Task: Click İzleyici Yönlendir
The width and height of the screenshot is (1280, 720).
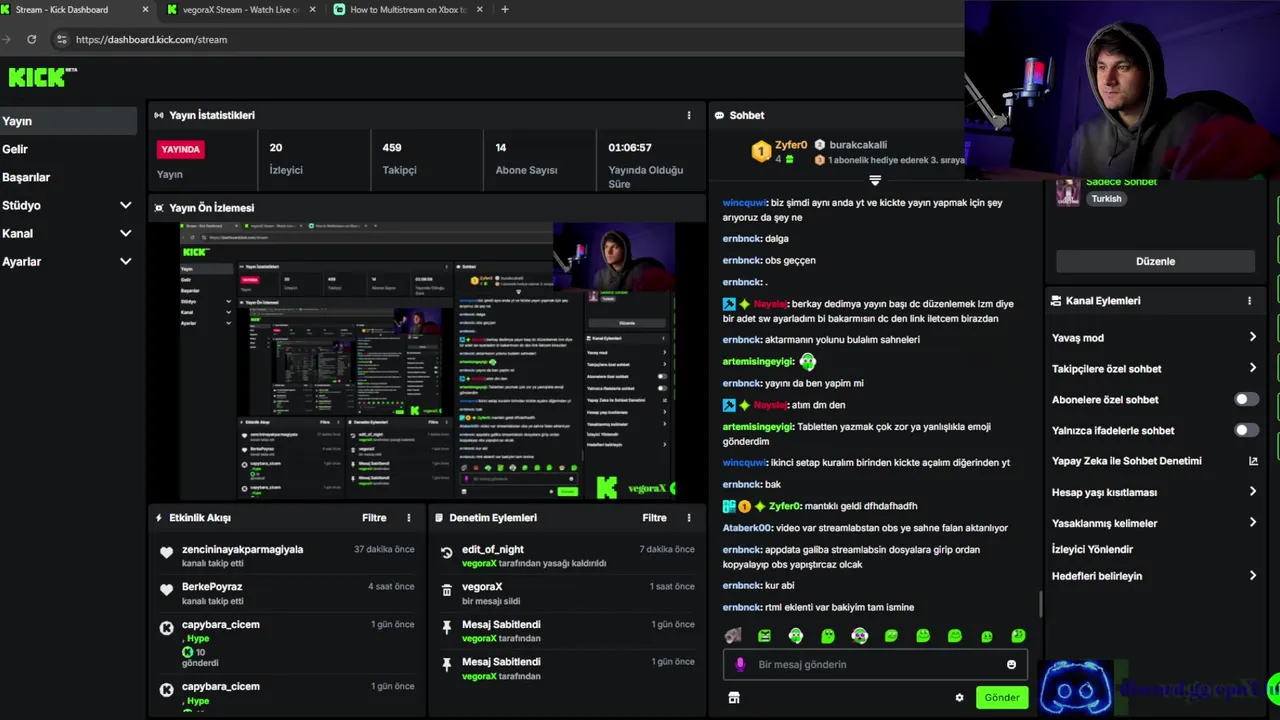Action: (1092, 549)
